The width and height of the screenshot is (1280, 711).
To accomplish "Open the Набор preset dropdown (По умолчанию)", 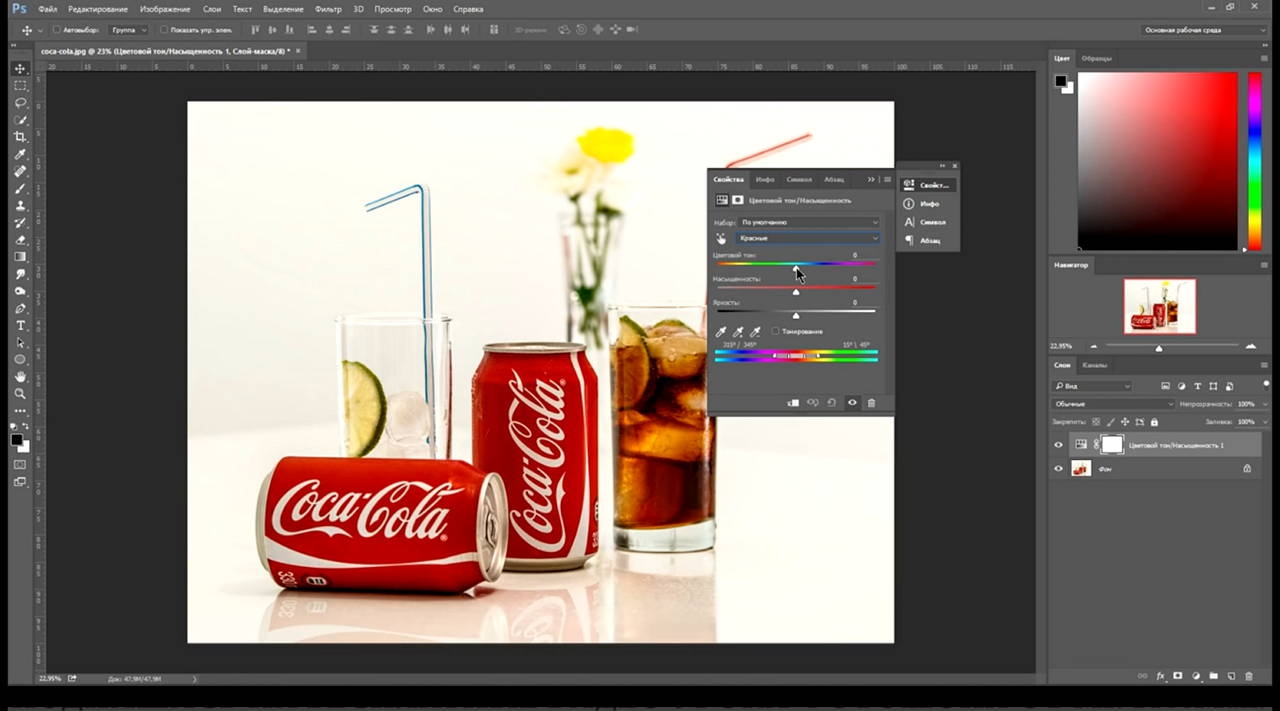I will [808, 222].
